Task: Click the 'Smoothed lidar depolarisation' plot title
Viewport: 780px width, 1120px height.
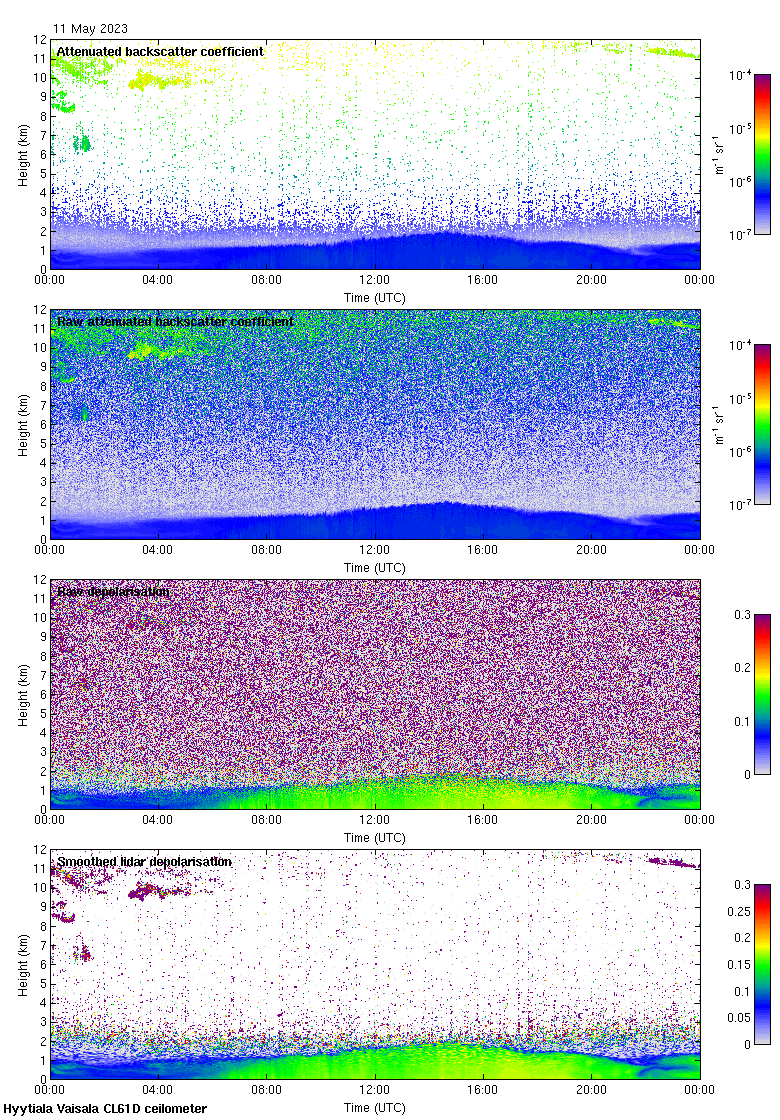Action: pyautogui.click(x=144, y=861)
